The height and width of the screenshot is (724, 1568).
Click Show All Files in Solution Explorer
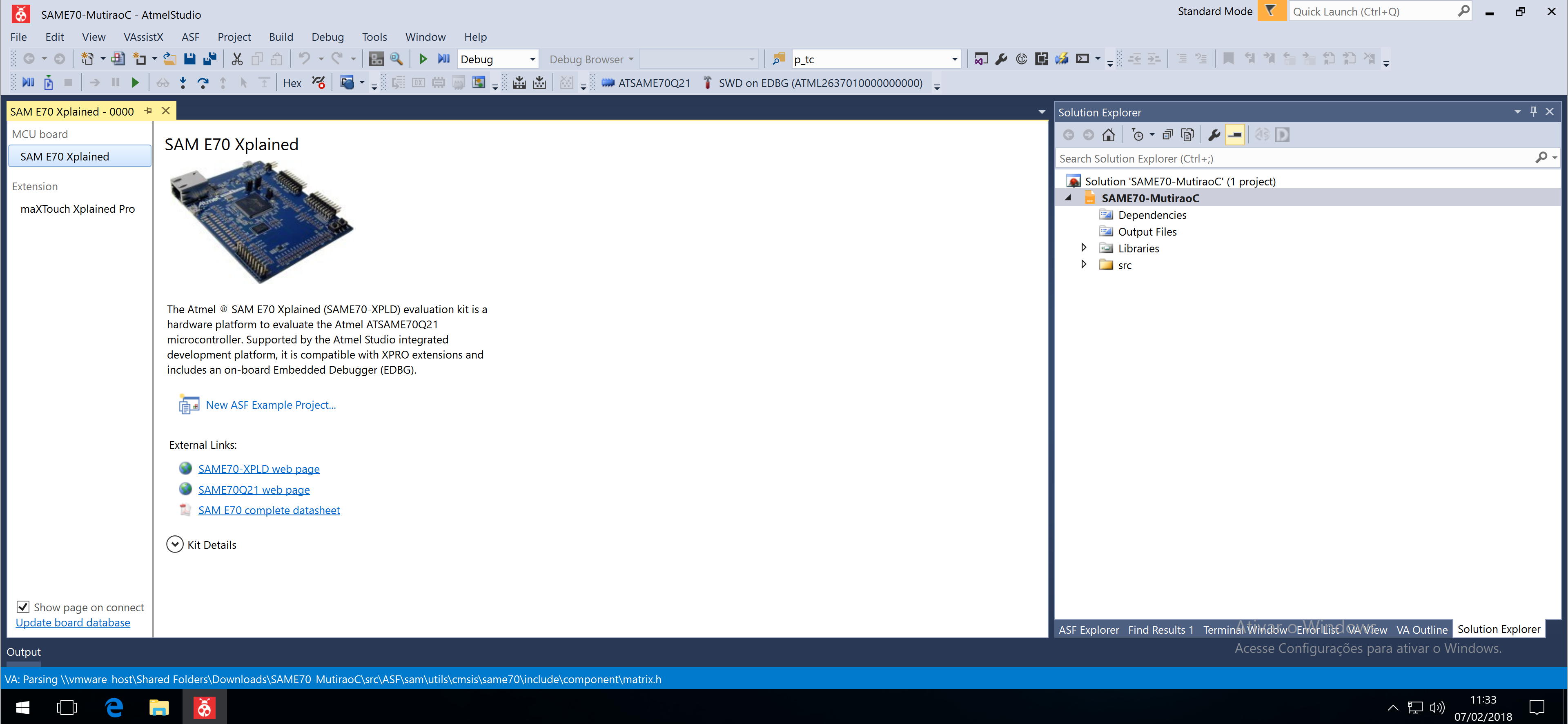pyautogui.click(x=1187, y=135)
